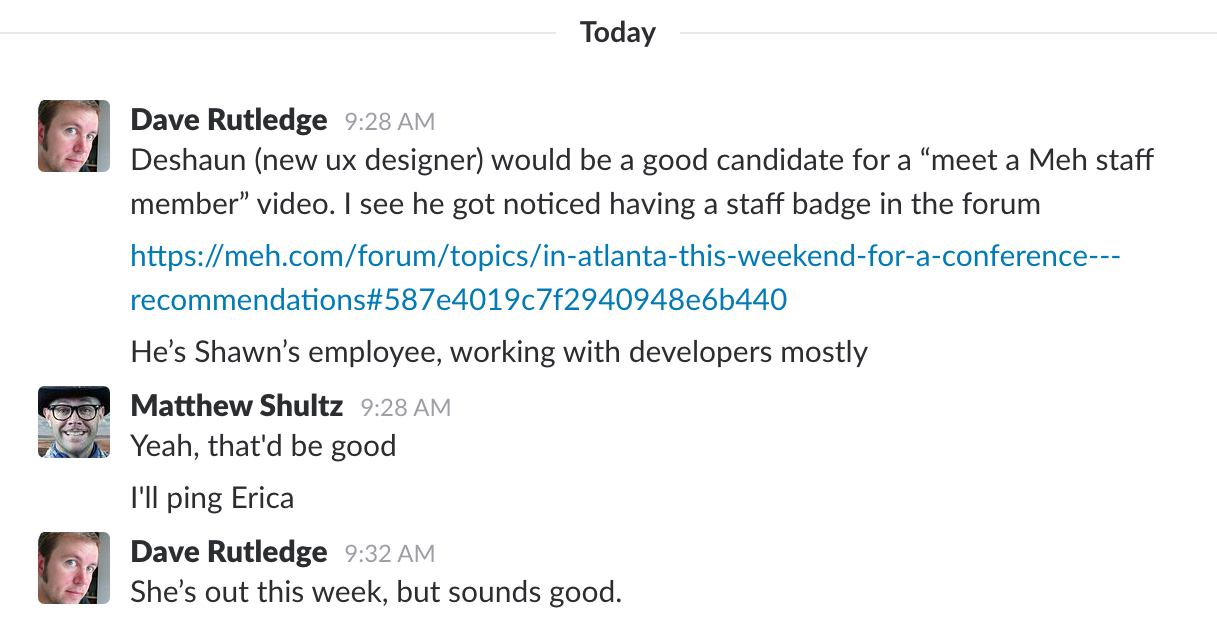Click the name Dave Rutledge on the first message
The height and width of the screenshot is (621, 1217).
(229, 120)
